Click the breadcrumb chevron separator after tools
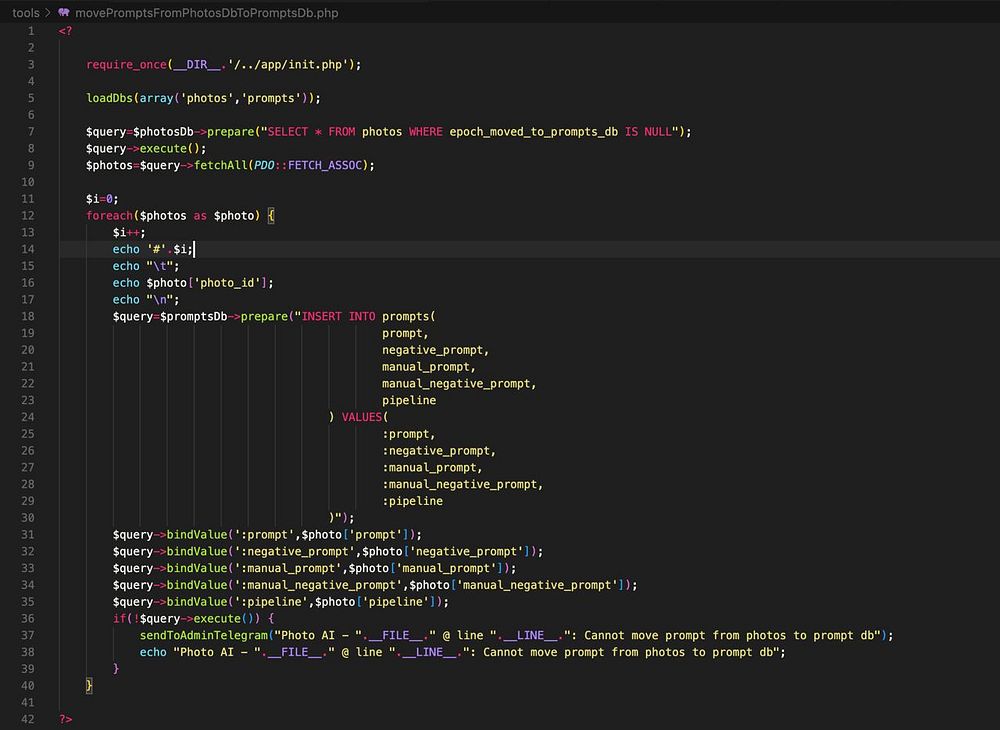This screenshot has width=1000, height=730. click(48, 13)
